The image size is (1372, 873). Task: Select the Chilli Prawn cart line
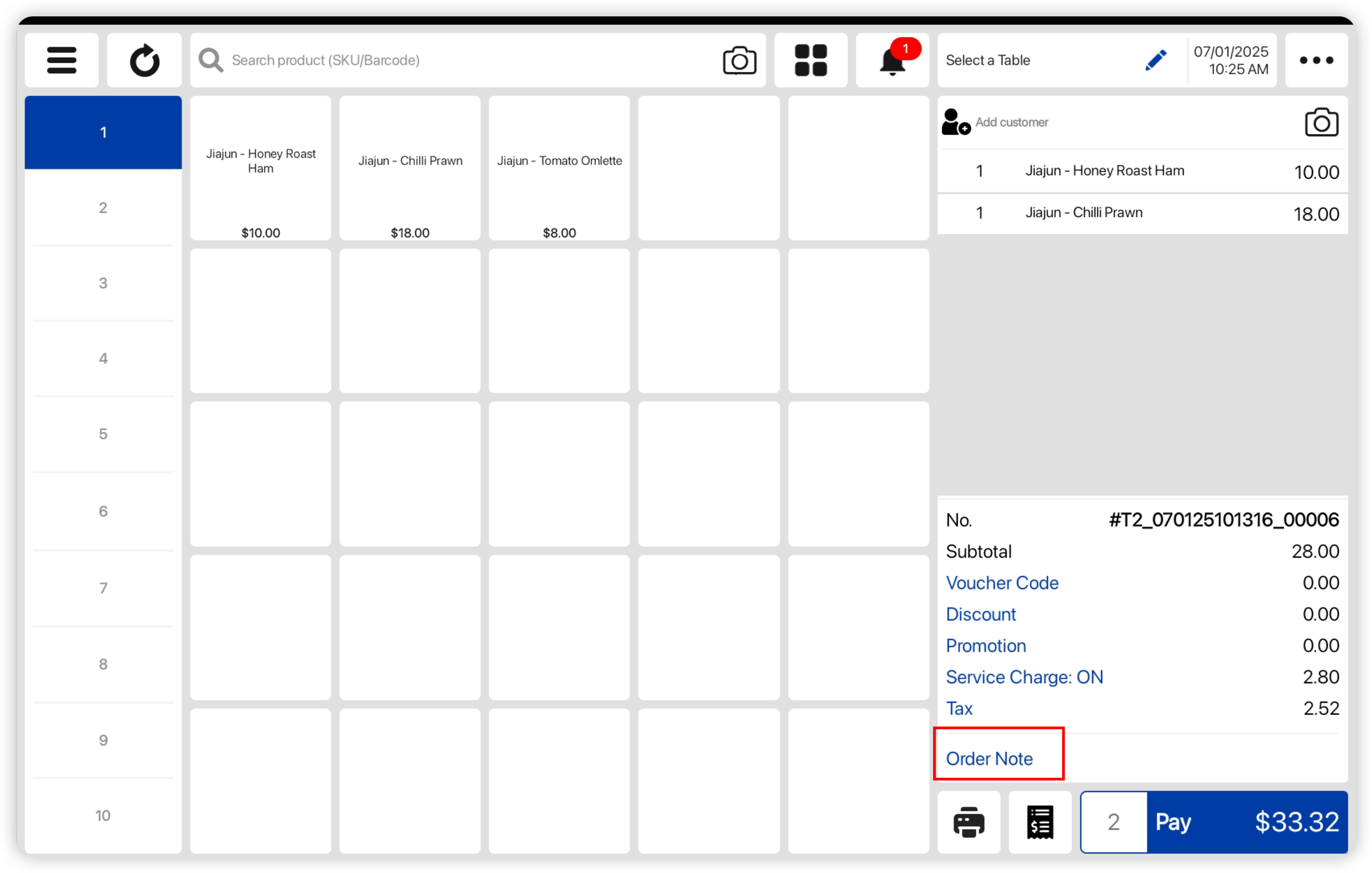click(x=1142, y=213)
